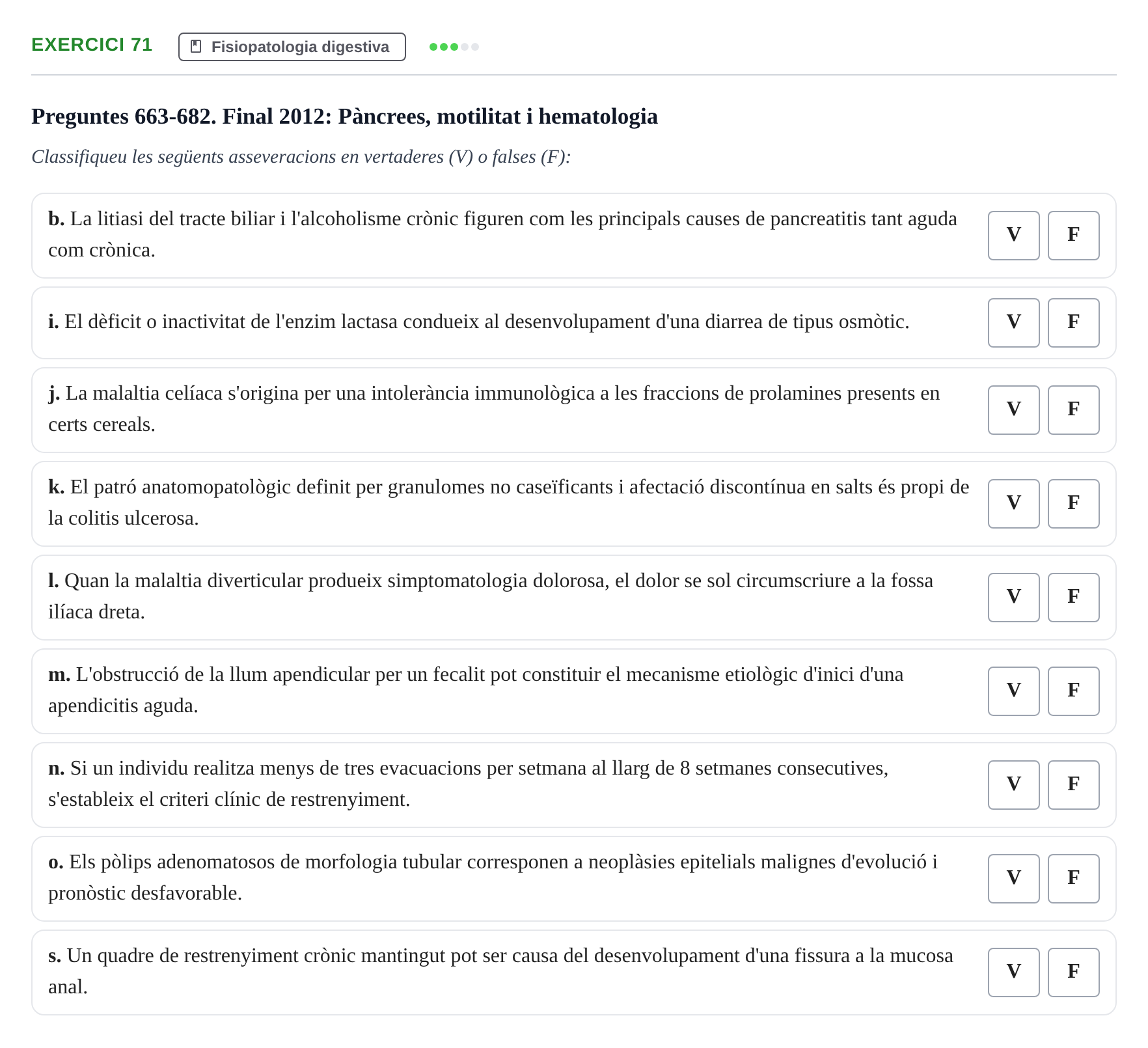Click statement text about granulomes no caseïficants
This screenshot has height=1048, width=1148.
click(x=508, y=503)
